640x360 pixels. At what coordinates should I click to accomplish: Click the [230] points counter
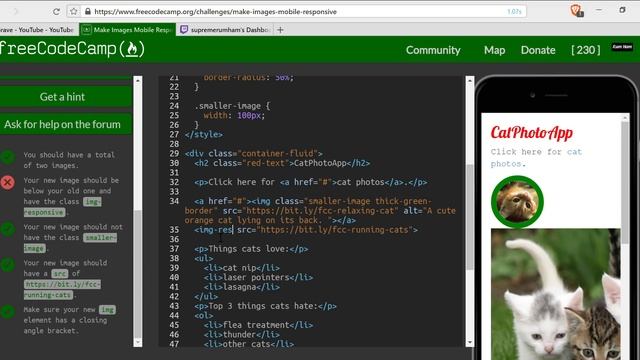point(586,50)
